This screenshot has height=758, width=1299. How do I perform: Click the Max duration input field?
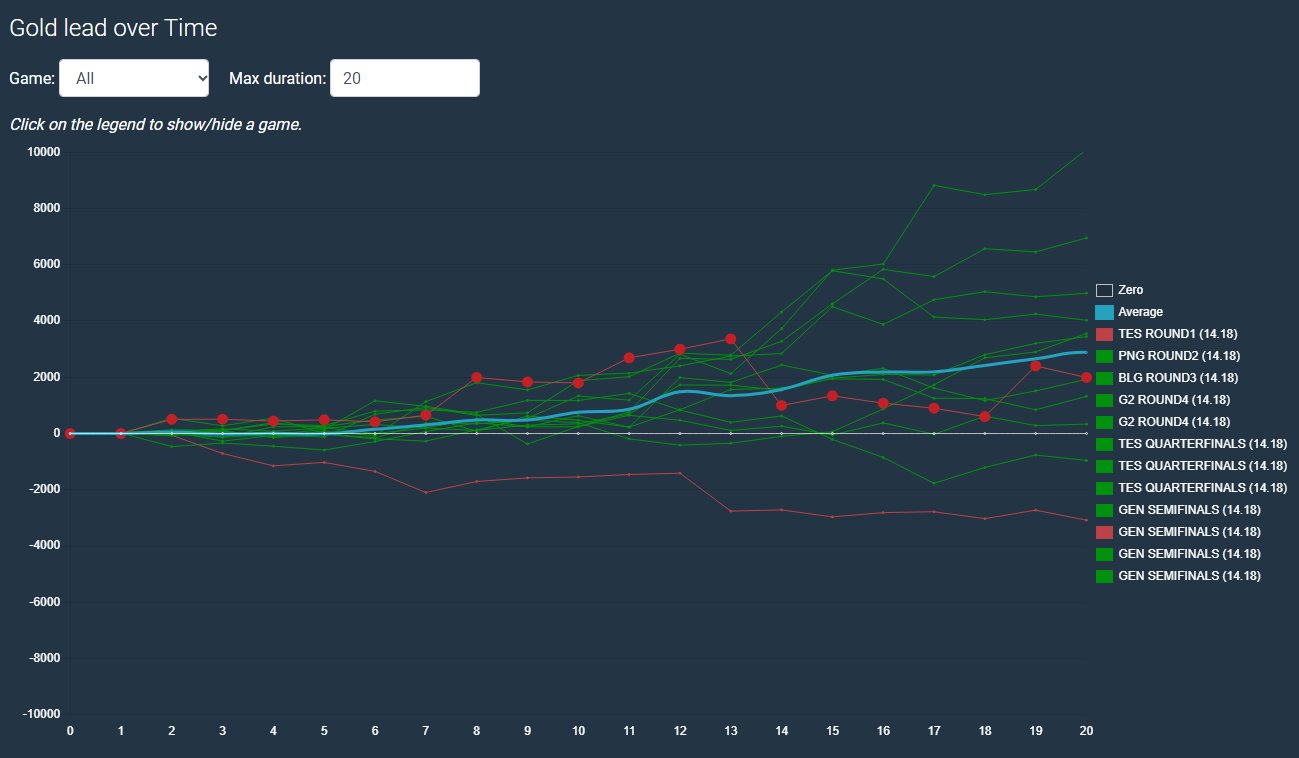coord(405,78)
